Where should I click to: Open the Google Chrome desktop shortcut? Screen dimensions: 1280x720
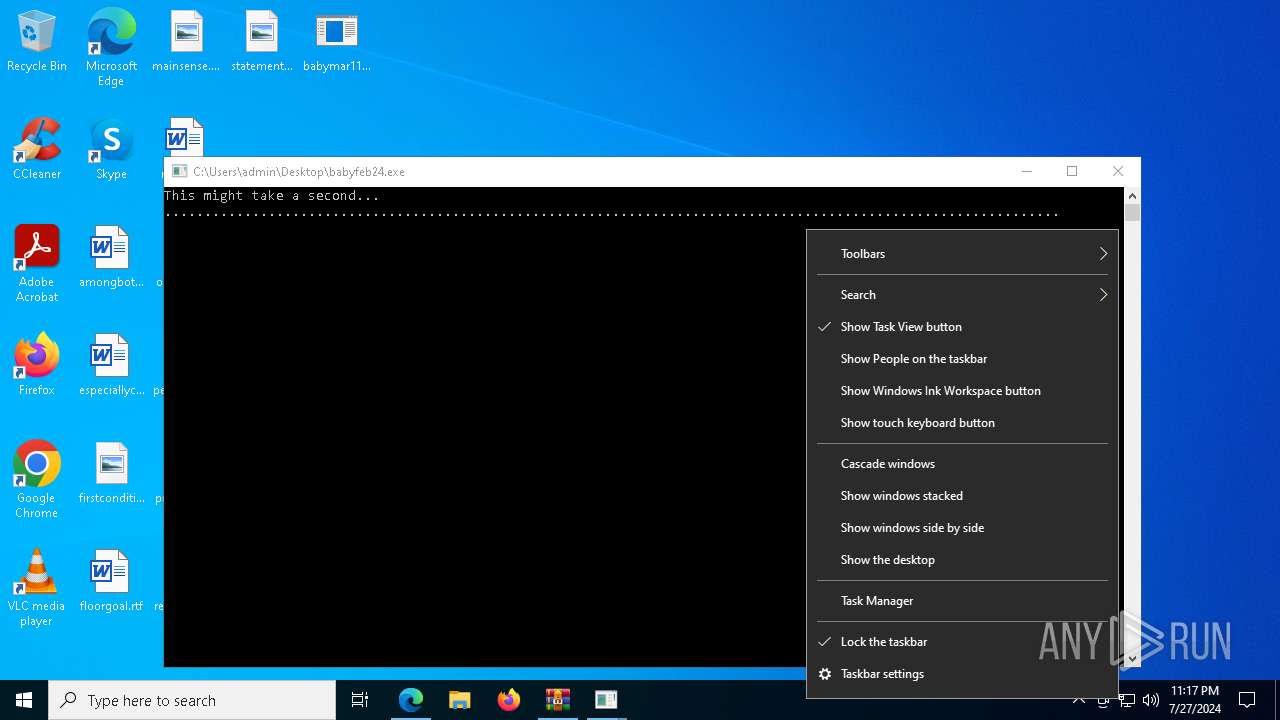click(x=37, y=480)
